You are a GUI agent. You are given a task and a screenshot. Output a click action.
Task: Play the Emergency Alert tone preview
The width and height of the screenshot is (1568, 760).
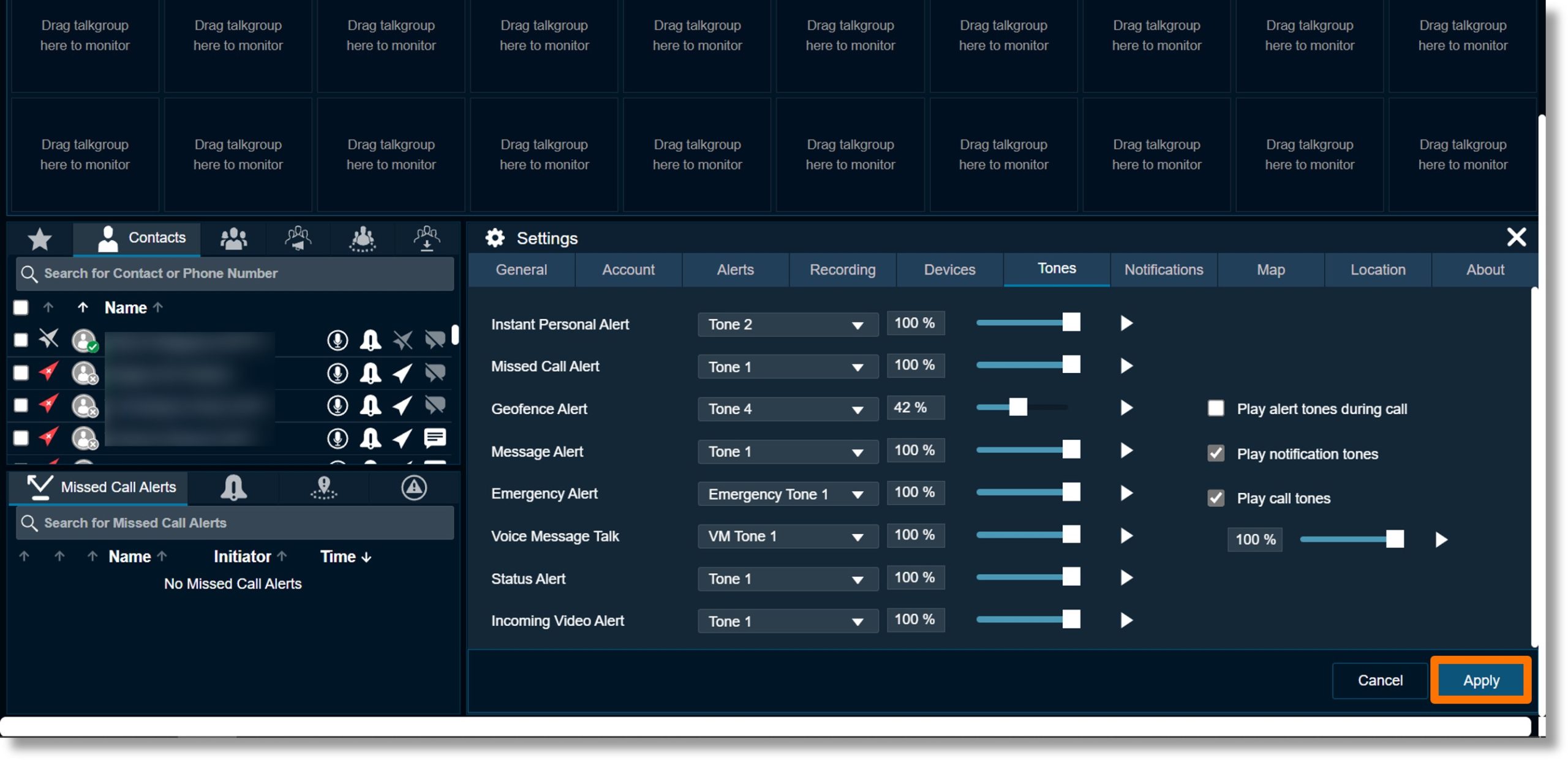click(1126, 493)
